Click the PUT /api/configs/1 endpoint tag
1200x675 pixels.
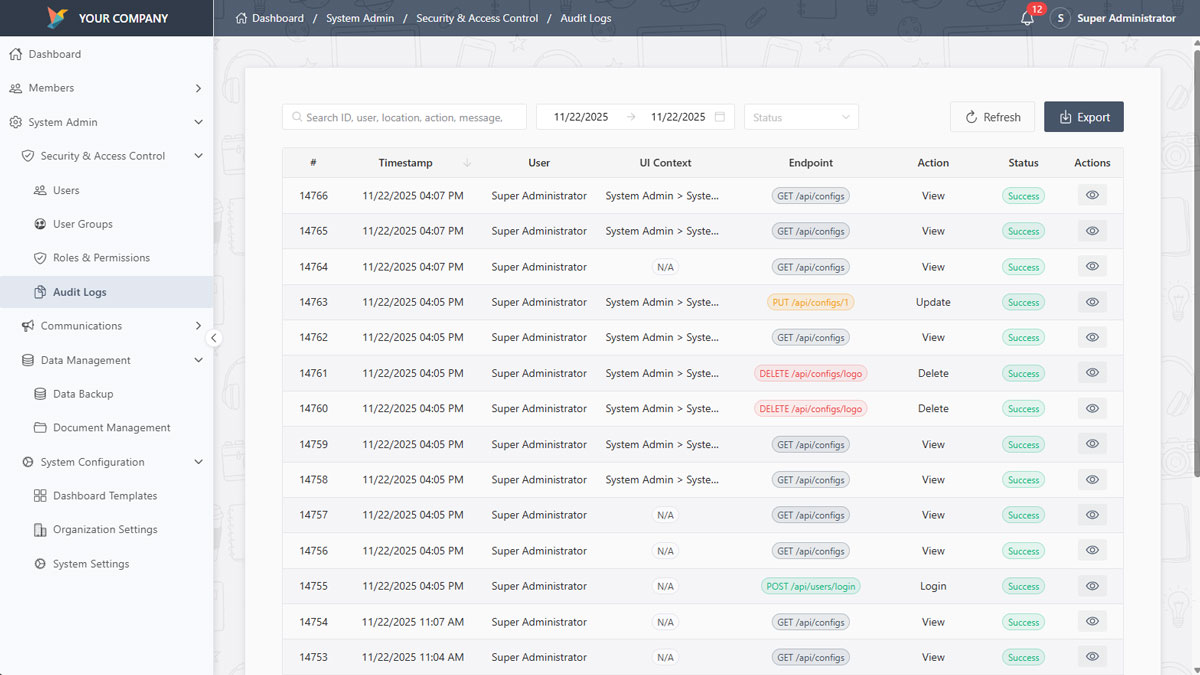point(811,302)
